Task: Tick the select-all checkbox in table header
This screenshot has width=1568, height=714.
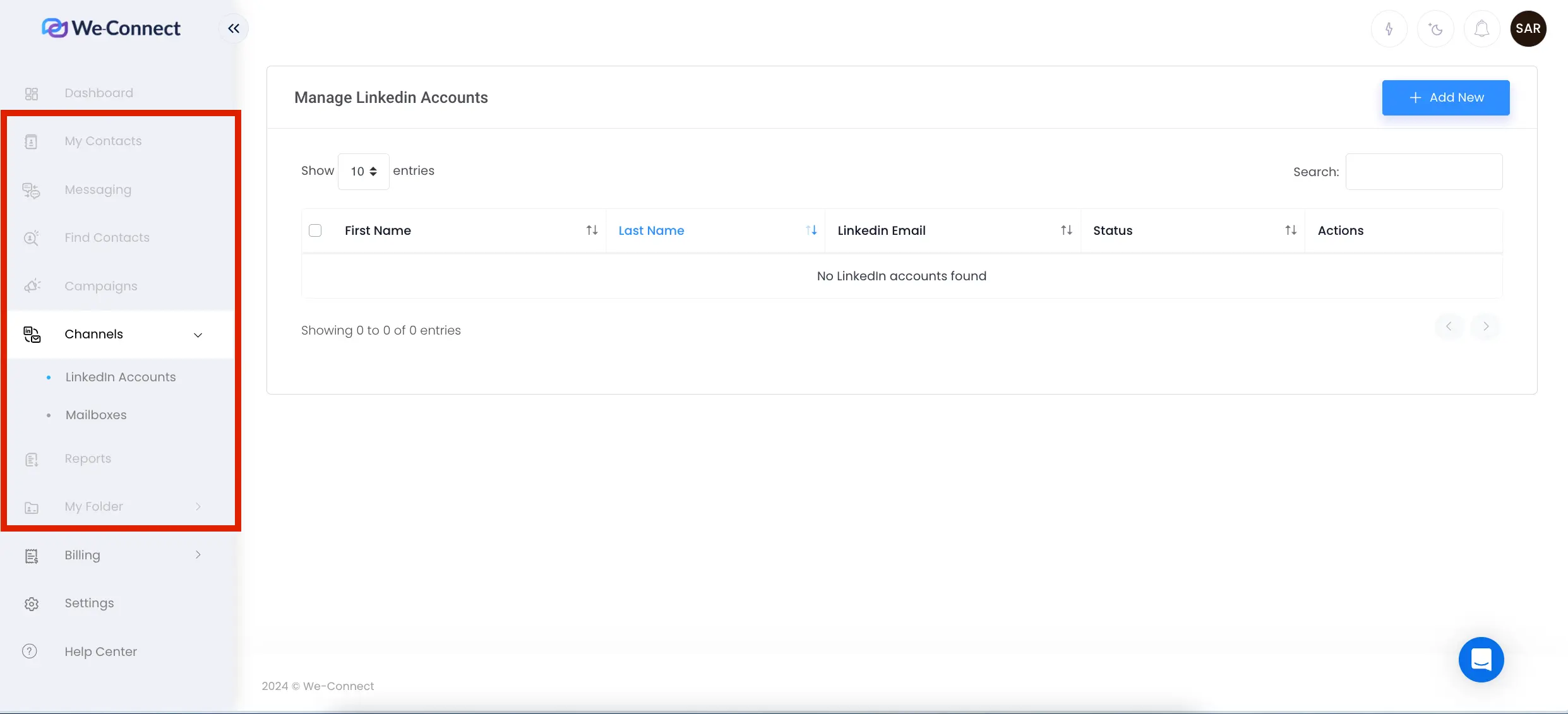Action: pyautogui.click(x=315, y=230)
